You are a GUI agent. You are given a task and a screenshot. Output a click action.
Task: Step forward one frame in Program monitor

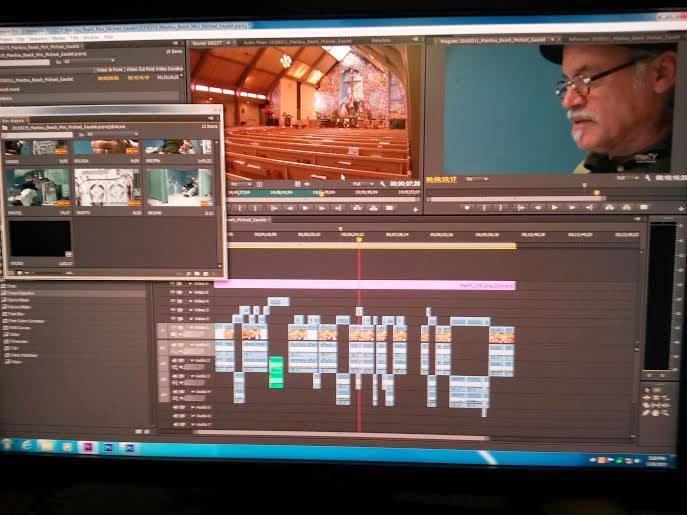pos(572,207)
